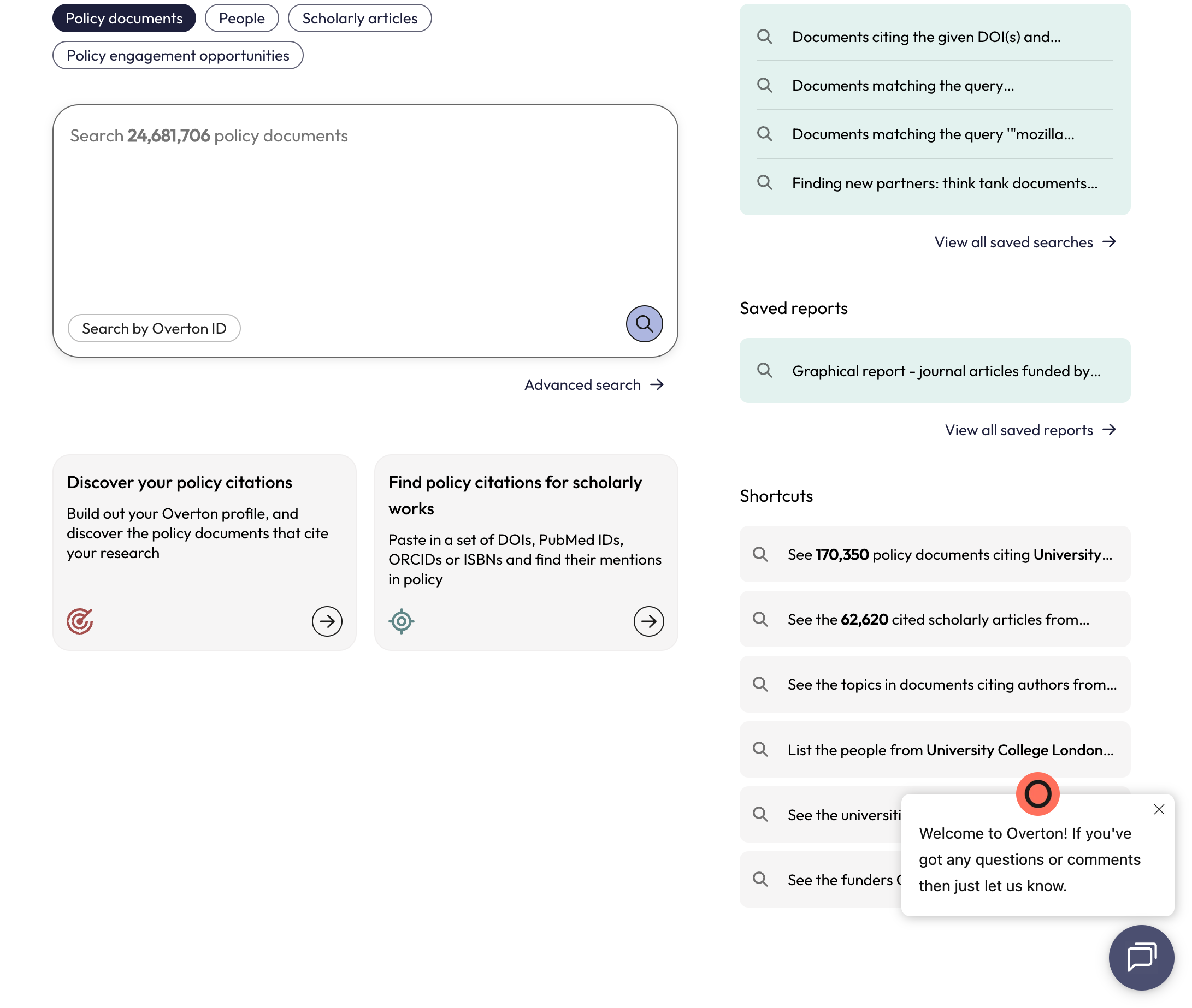Open View all saved searches link
The height and width of the screenshot is (1008, 1192).
(1024, 242)
